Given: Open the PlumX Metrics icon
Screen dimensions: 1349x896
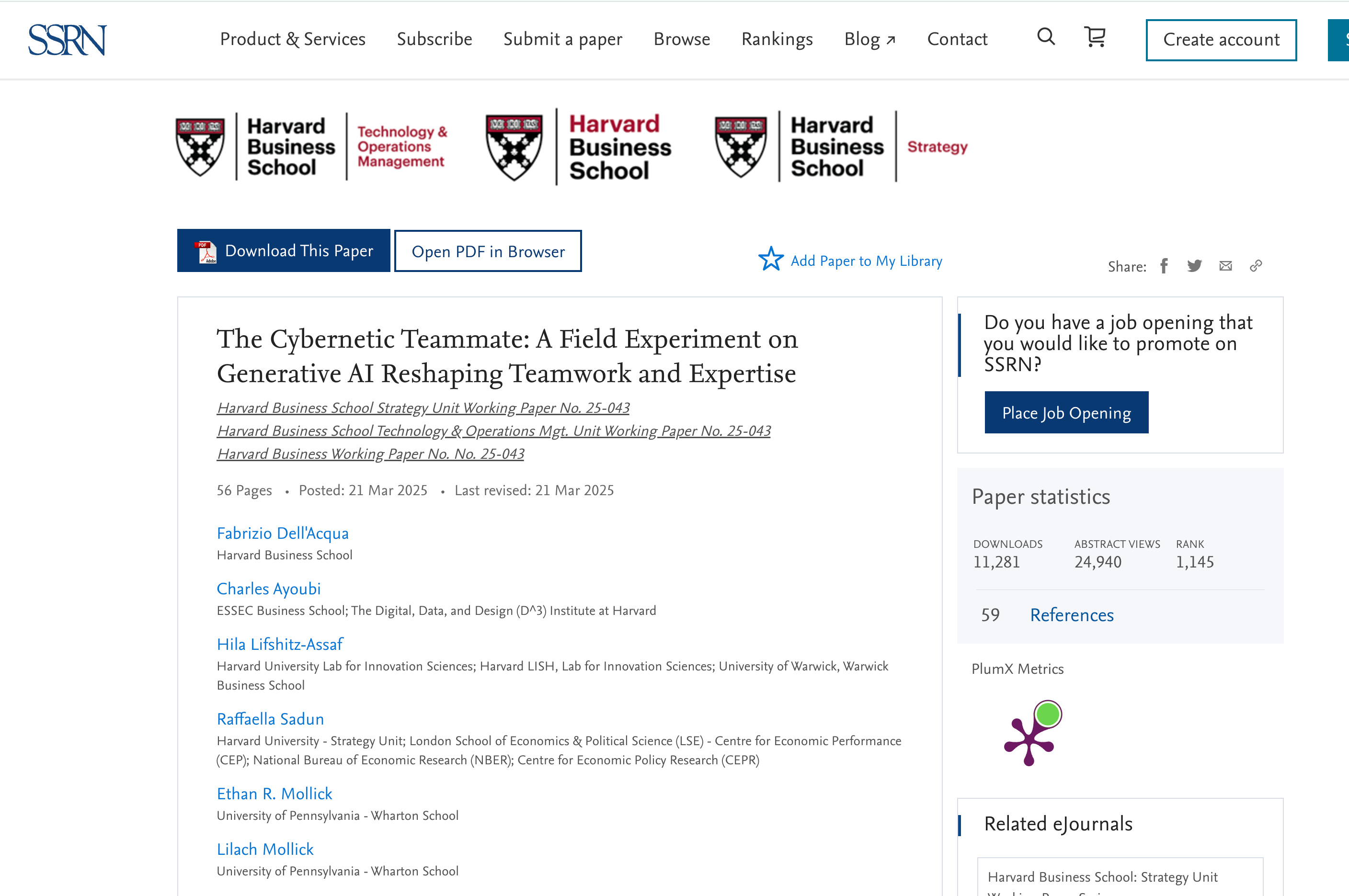Looking at the screenshot, I should click(x=1032, y=732).
